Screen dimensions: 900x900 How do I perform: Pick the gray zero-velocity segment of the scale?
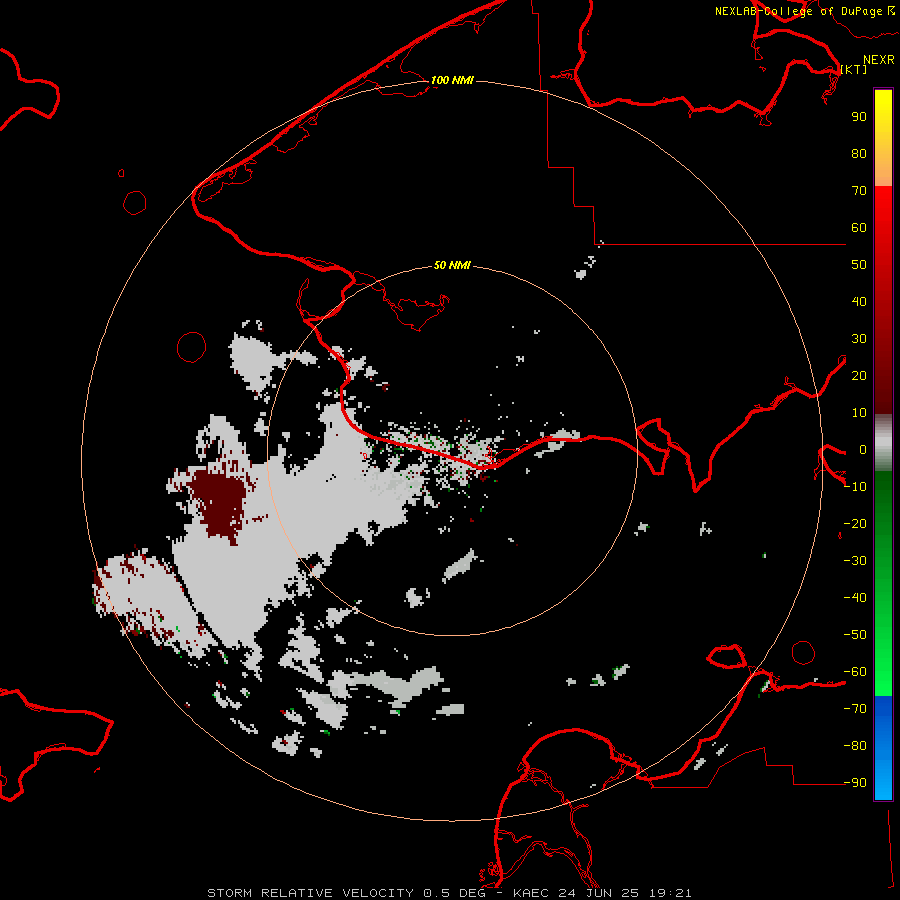tap(883, 443)
